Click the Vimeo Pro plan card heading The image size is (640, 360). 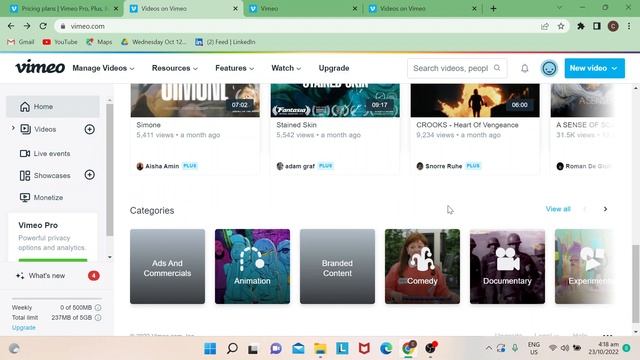pyautogui.click(x=38, y=225)
